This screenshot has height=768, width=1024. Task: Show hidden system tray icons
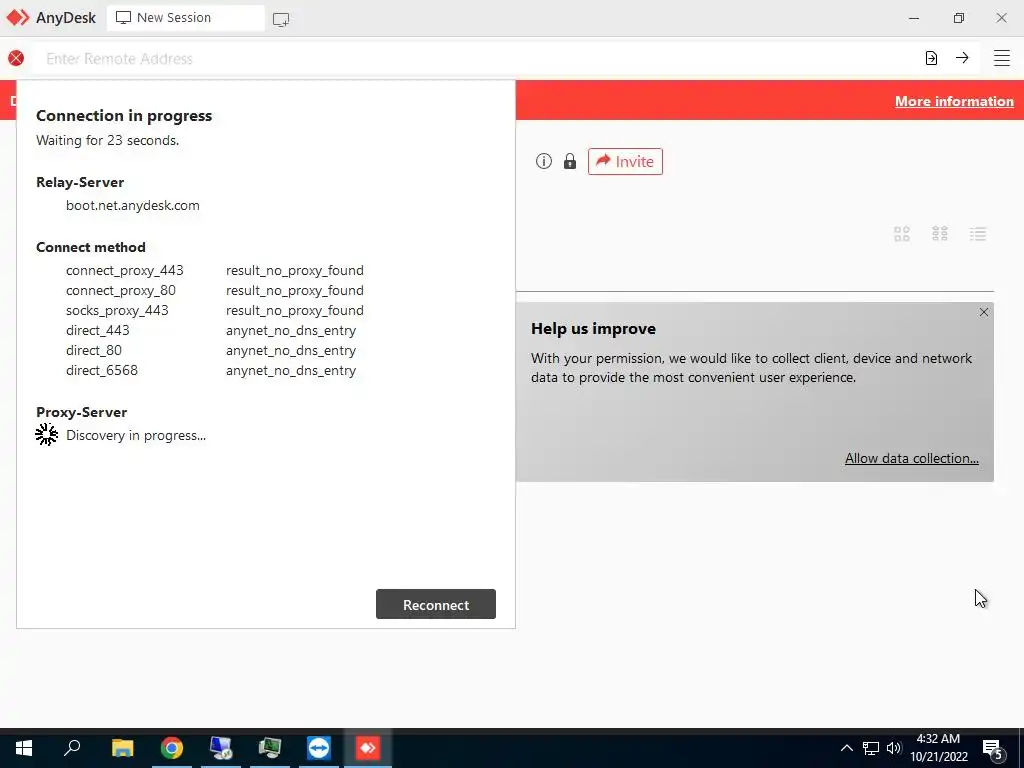846,748
